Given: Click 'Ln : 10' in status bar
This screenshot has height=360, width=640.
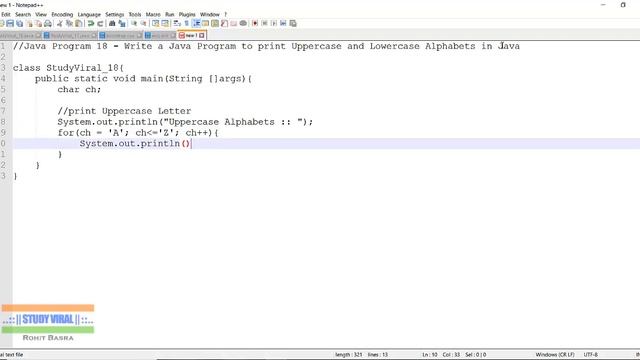Looking at the screenshot, I should point(430,355).
